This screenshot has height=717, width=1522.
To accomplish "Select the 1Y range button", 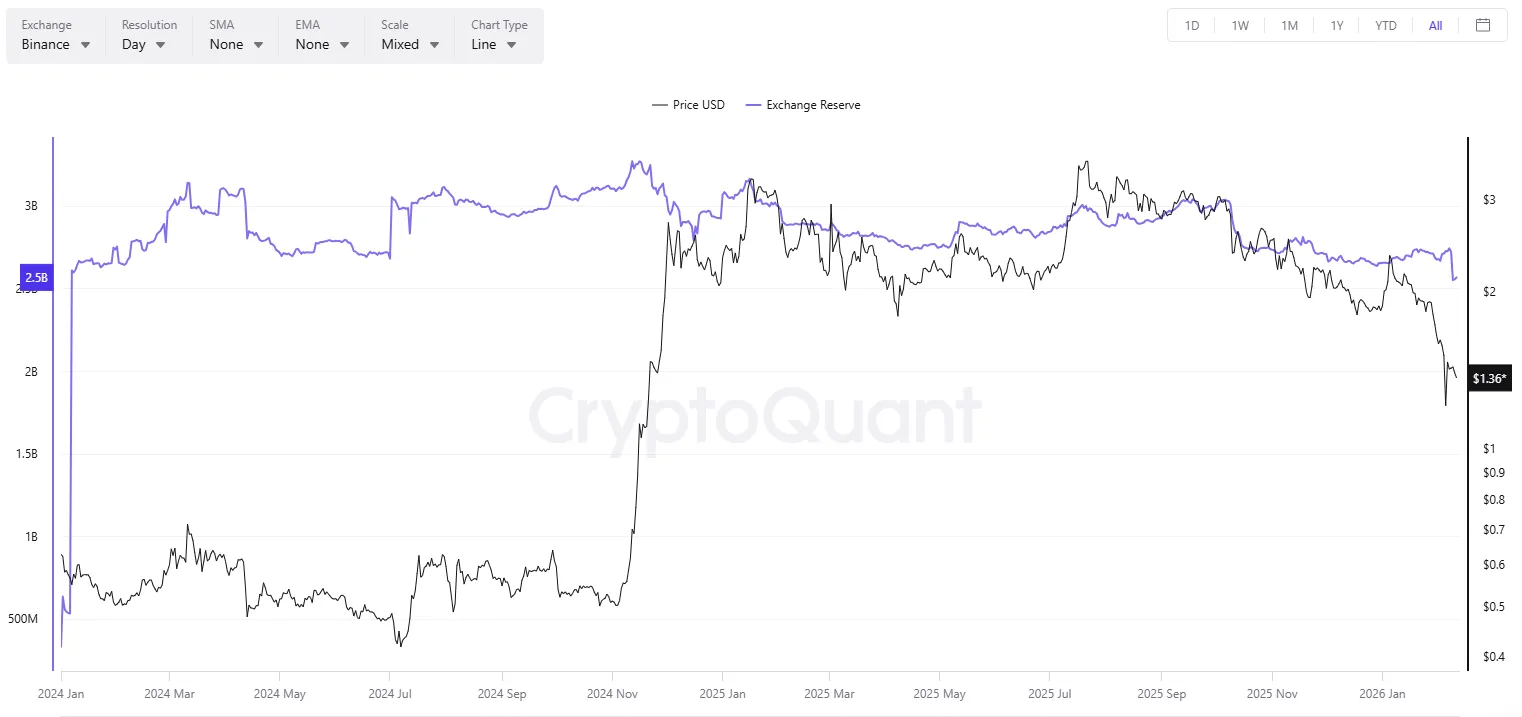I will (x=1337, y=25).
